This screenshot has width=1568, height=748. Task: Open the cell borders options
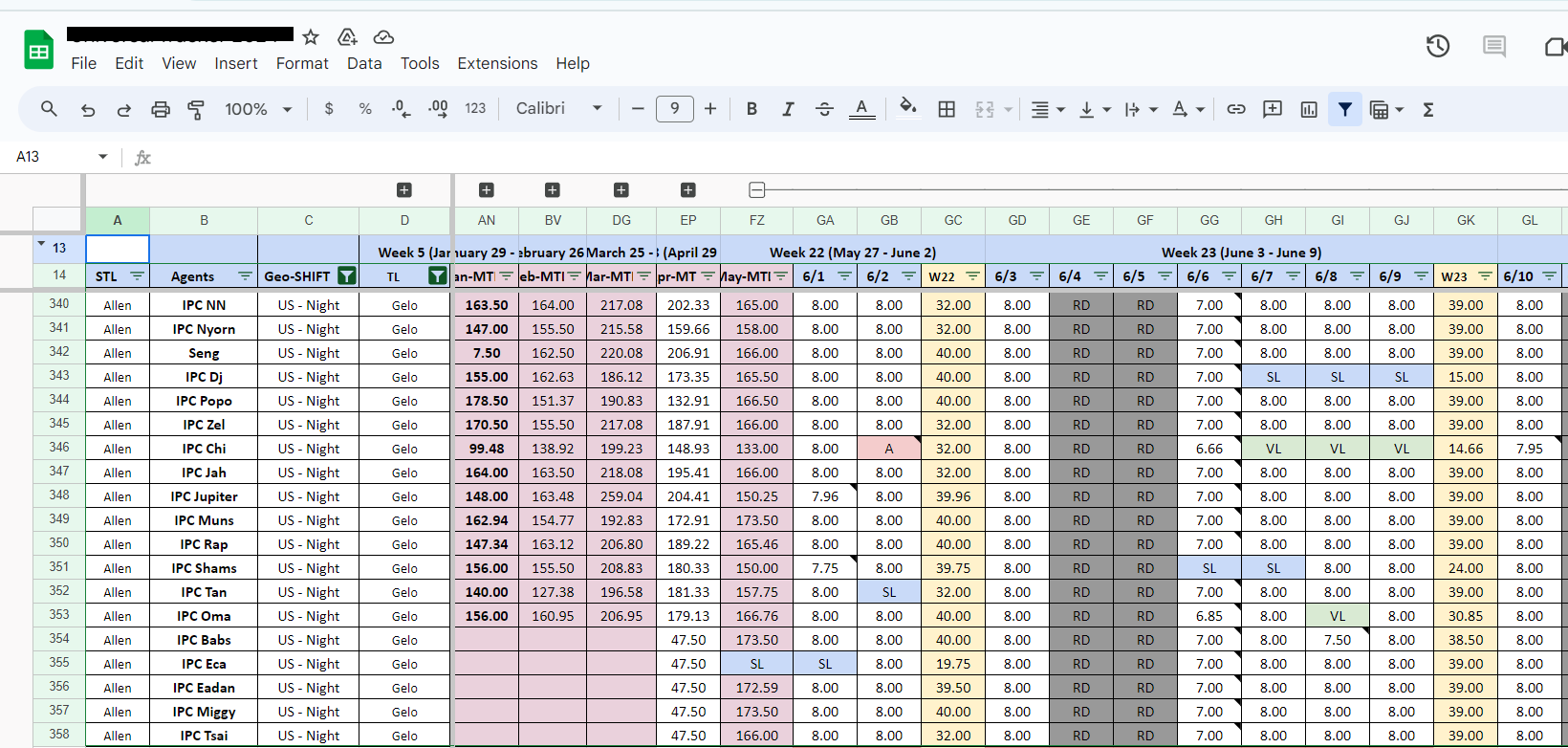(947, 109)
